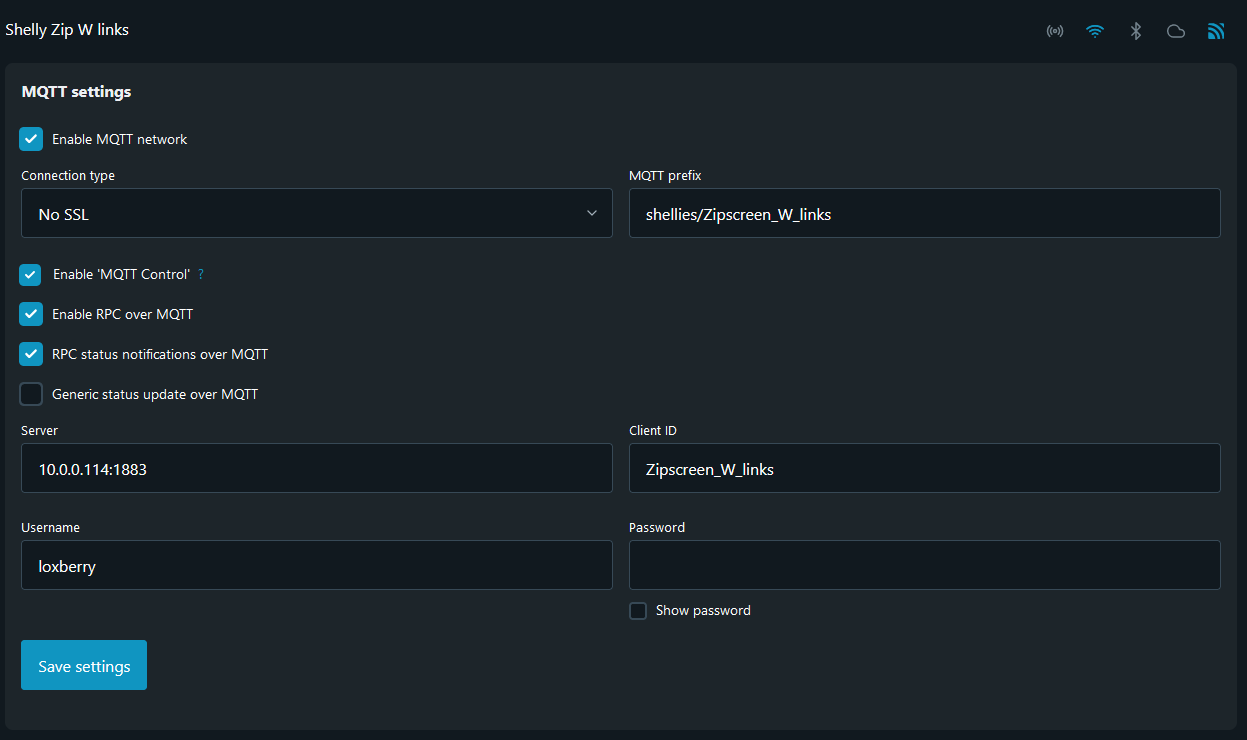Viewport: 1247px width, 740px height.
Task: Toggle Enable RPC over MQTT
Action: [x=32, y=314]
